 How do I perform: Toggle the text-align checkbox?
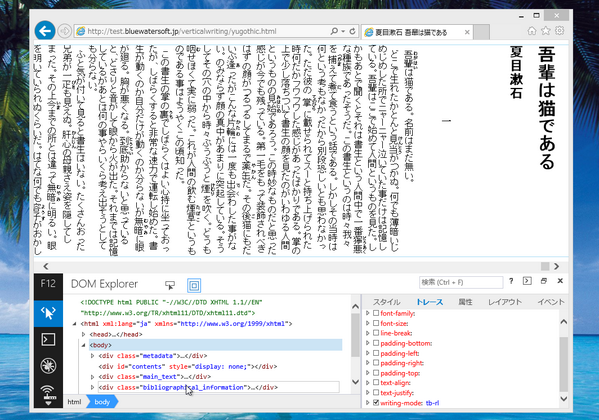(376, 383)
